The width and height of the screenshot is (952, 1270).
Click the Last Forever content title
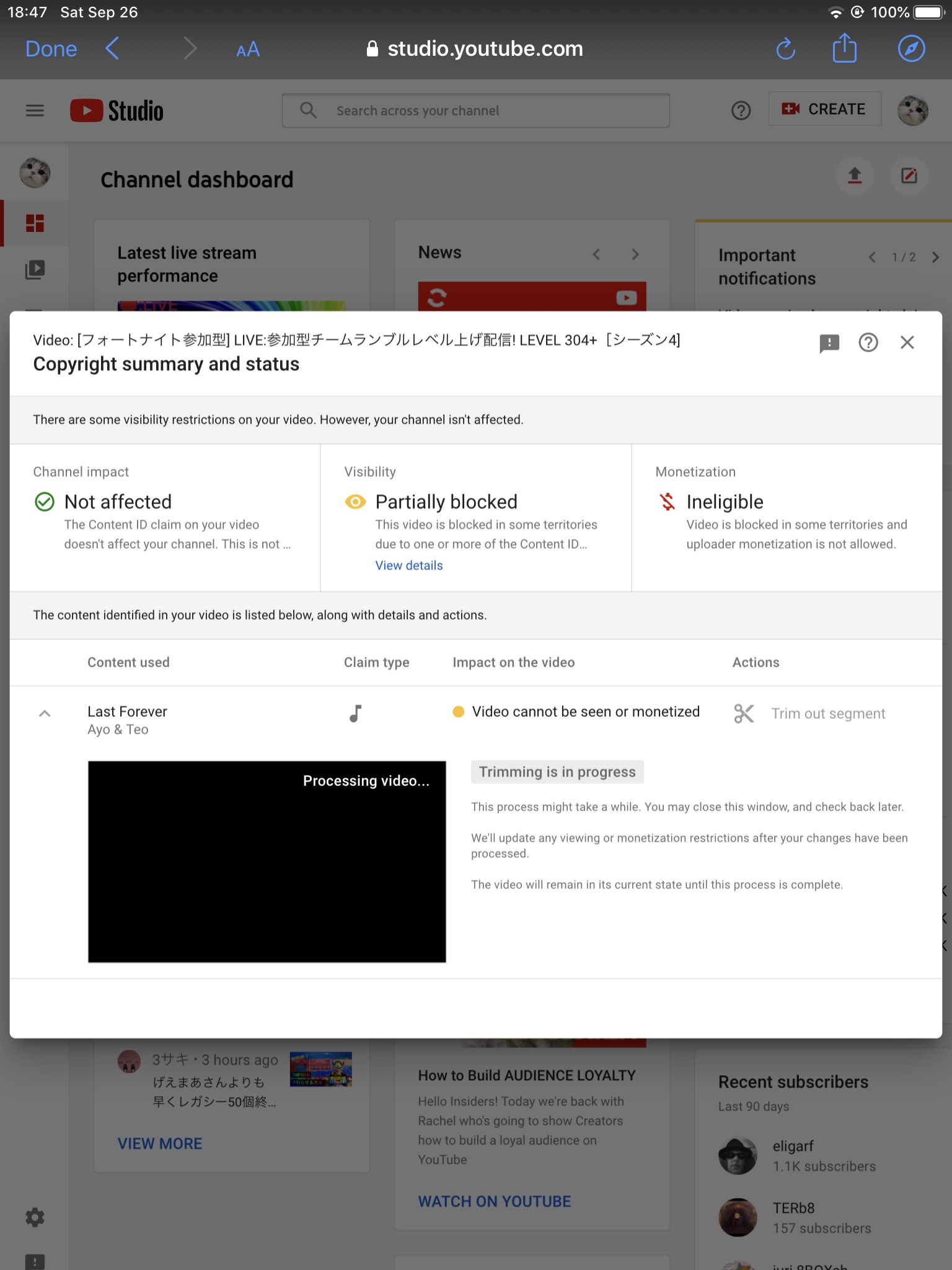coord(127,711)
